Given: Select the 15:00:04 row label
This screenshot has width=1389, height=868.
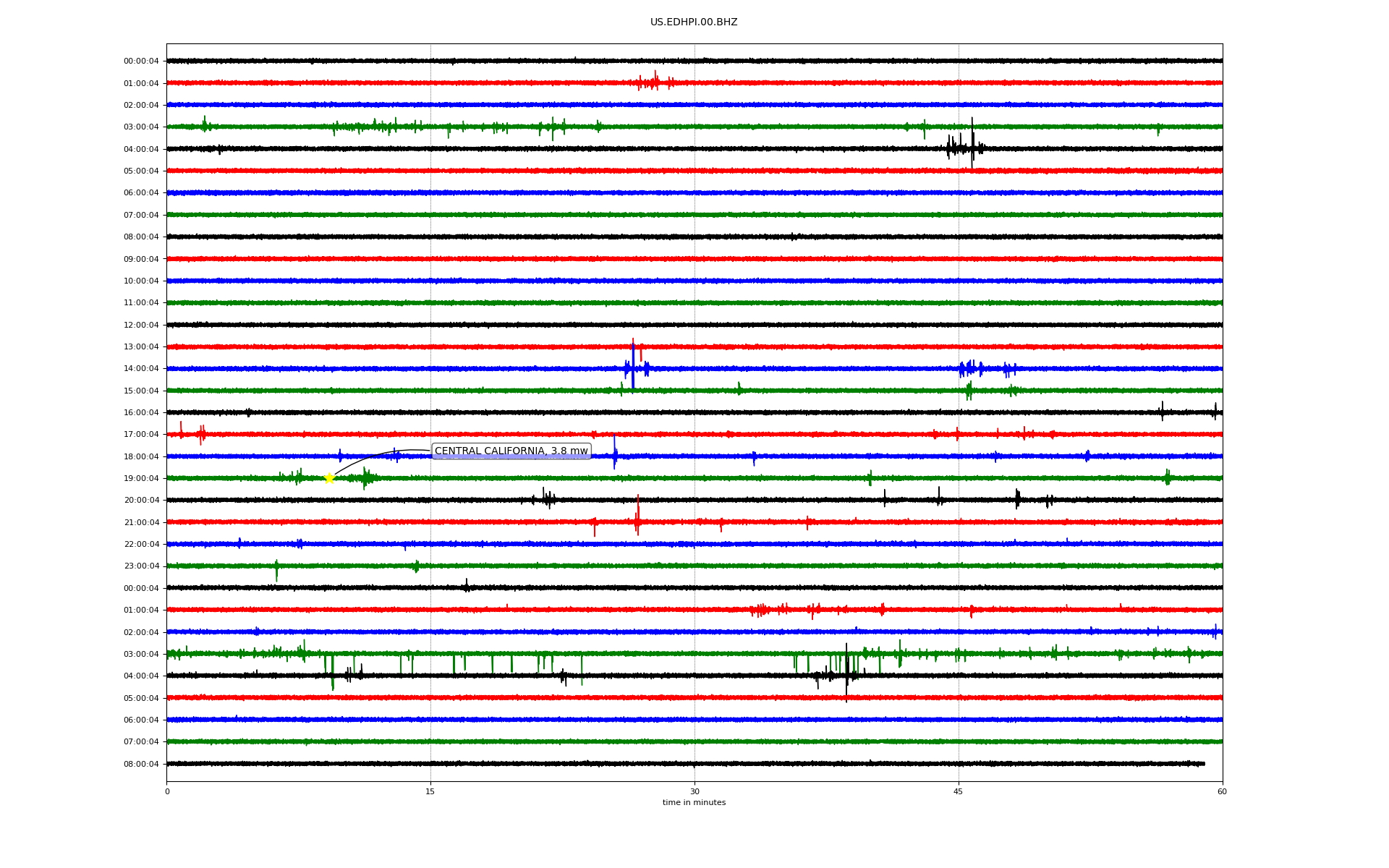Looking at the screenshot, I should pos(141,391).
